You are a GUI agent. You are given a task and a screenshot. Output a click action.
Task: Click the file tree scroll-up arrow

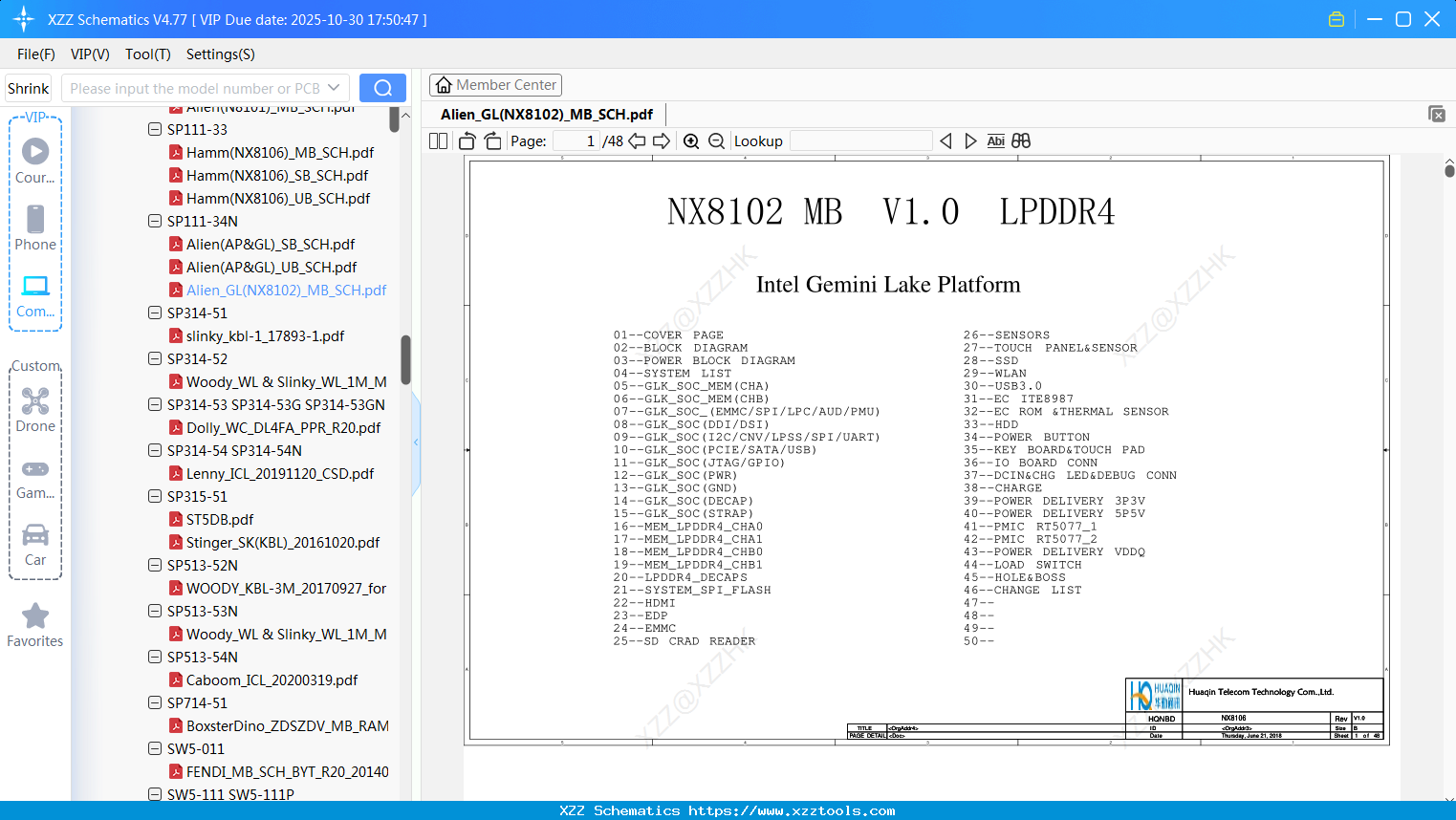point(405,116)
